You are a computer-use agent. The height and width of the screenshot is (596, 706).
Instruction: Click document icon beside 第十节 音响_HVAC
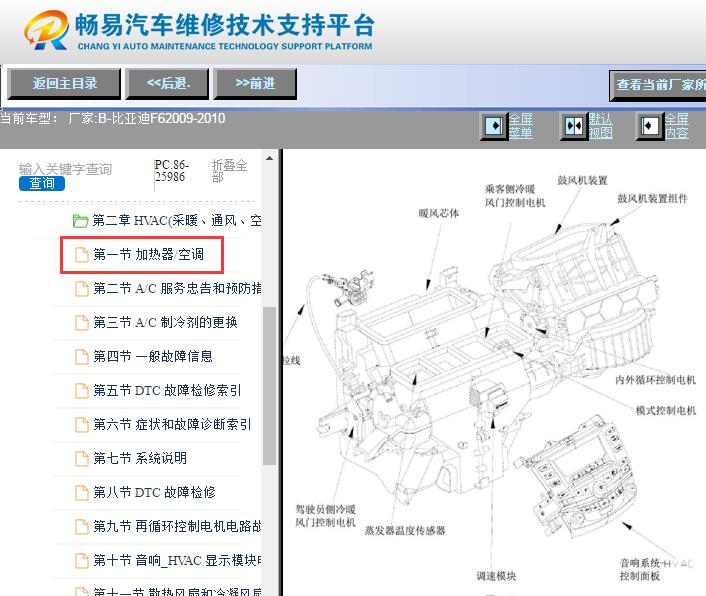click(81, 561)
